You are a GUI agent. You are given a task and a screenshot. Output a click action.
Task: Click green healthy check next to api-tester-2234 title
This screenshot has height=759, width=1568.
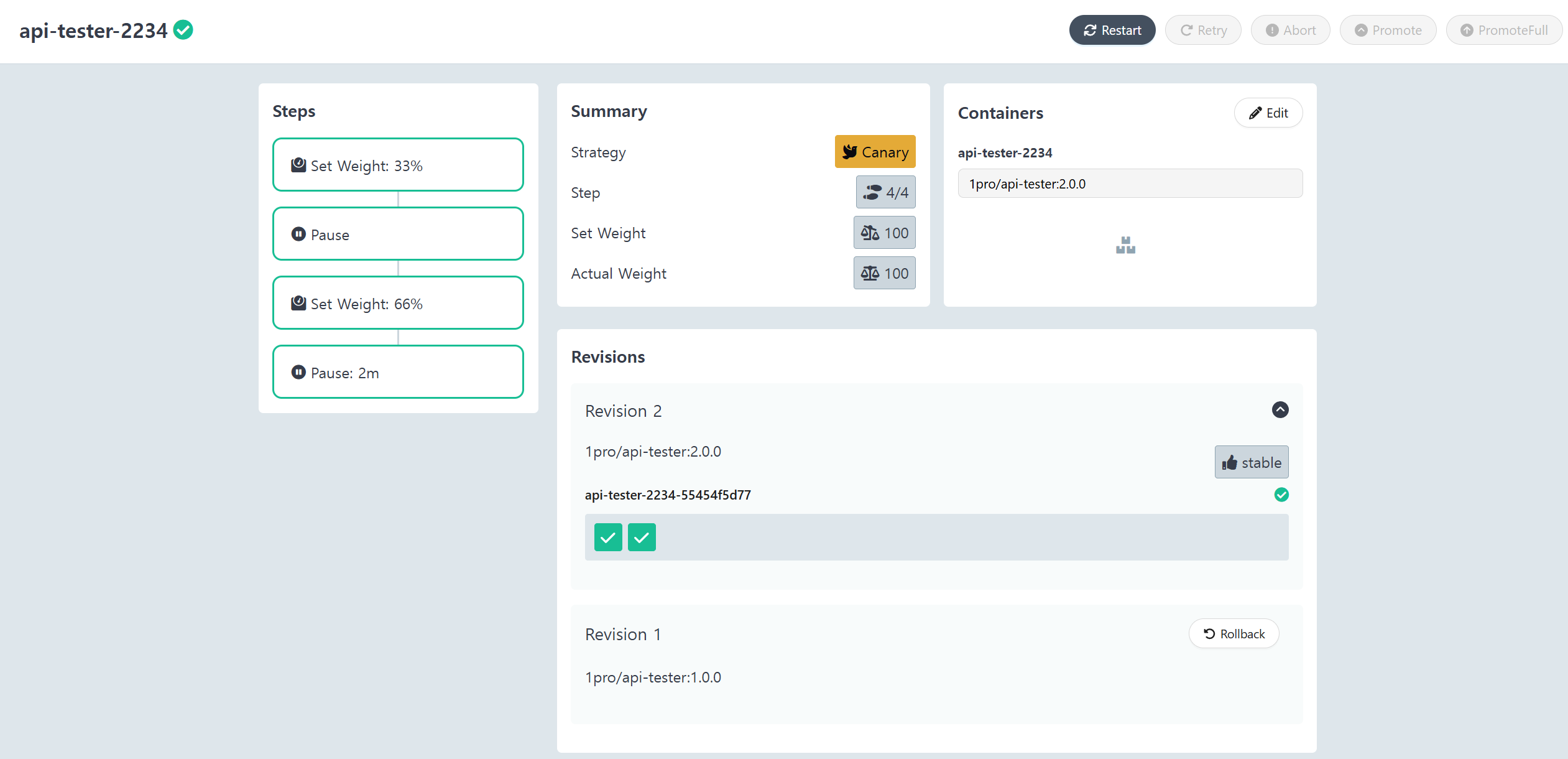tap(183, 29)
